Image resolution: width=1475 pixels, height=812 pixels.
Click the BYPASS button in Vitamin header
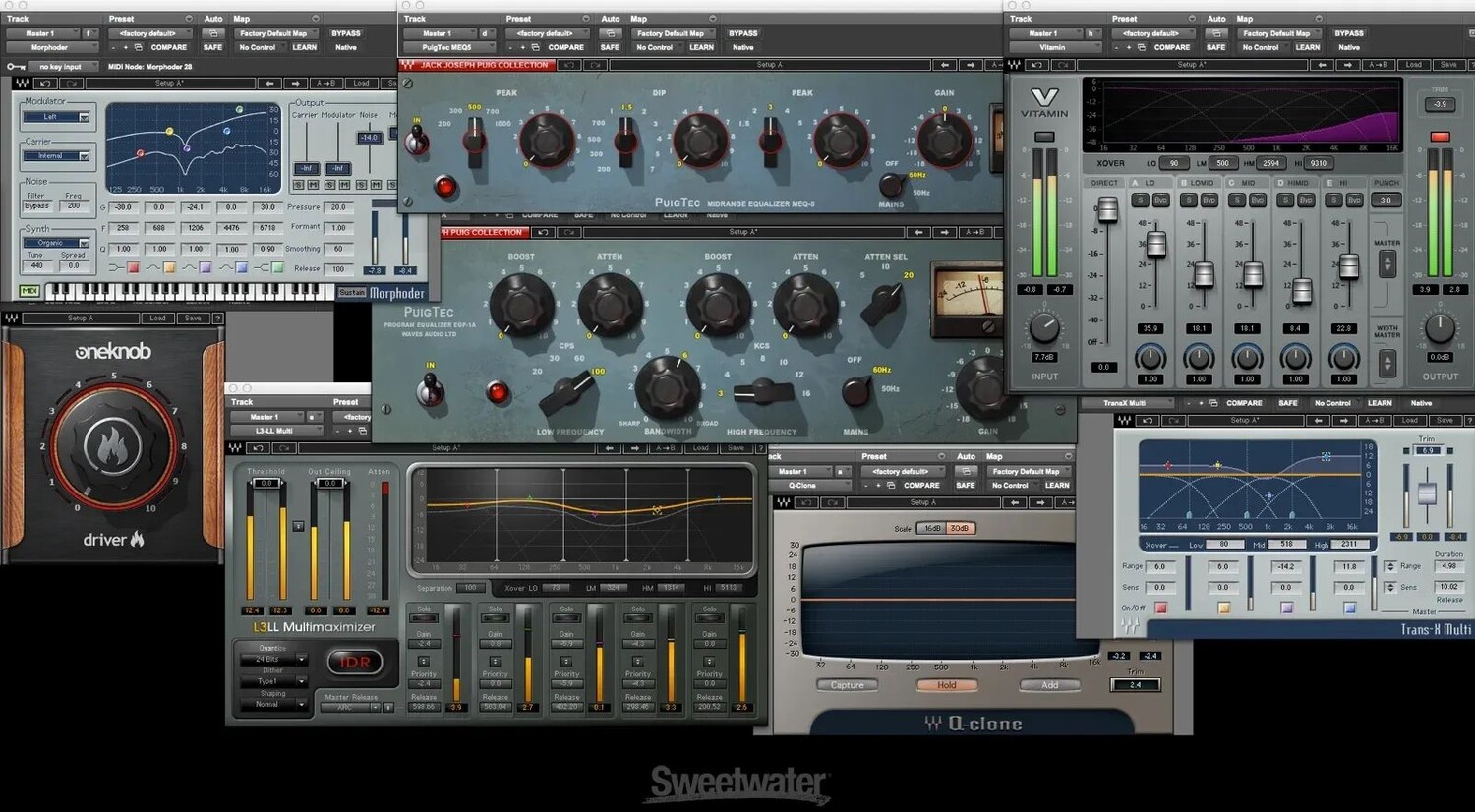coord(1348,33)
